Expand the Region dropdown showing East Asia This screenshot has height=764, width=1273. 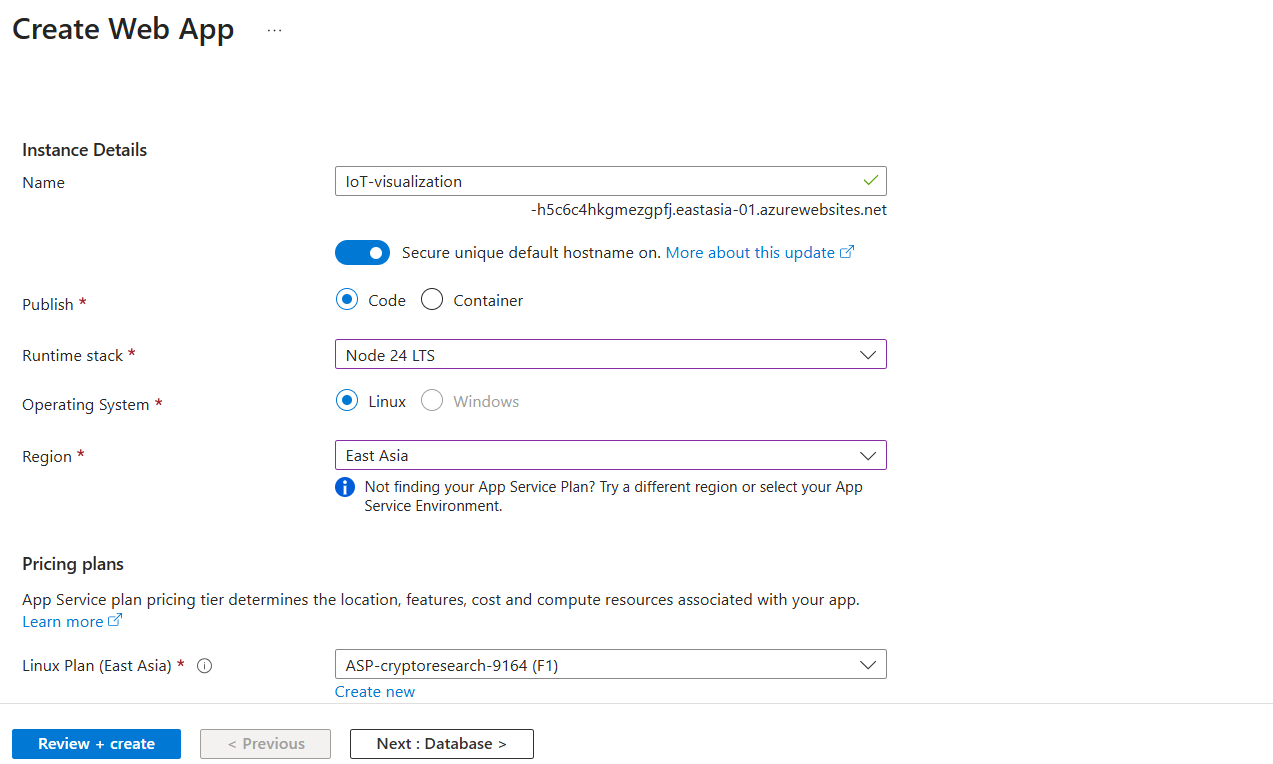[610, 456]
